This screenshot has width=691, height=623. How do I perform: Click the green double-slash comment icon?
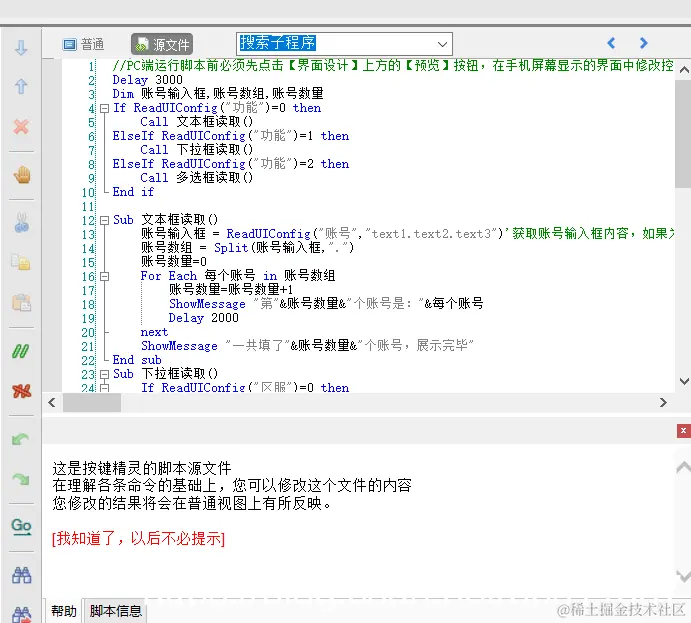point(21,351)
